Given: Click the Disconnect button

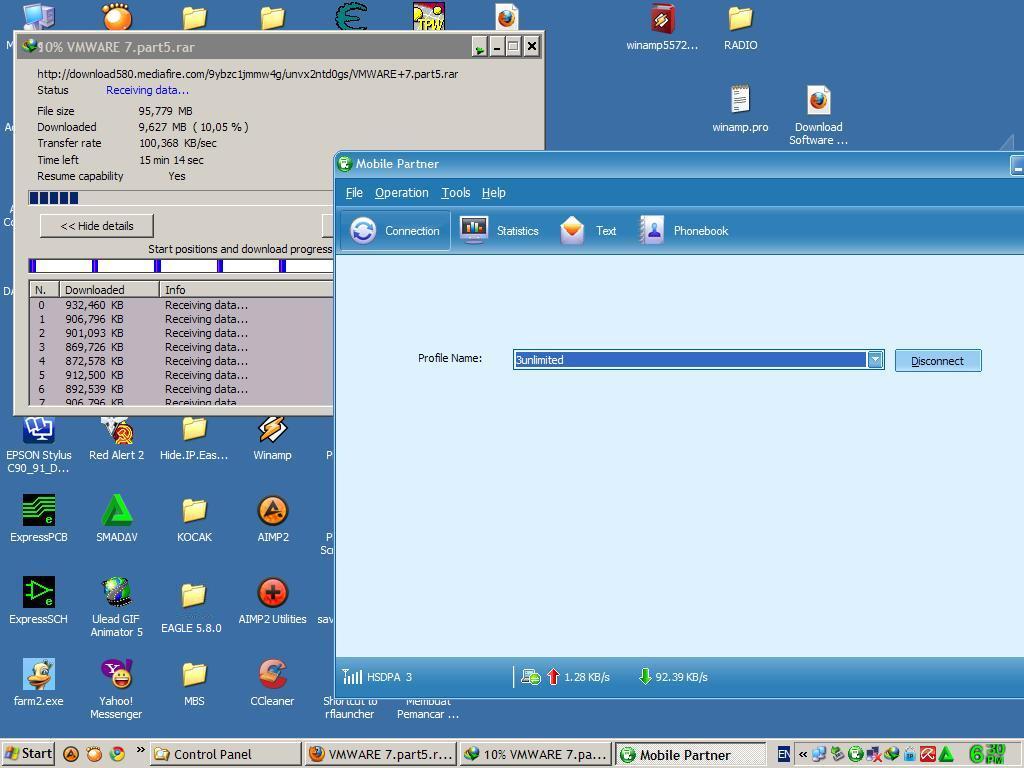Looking at the screenshot, I should [937, 360].
